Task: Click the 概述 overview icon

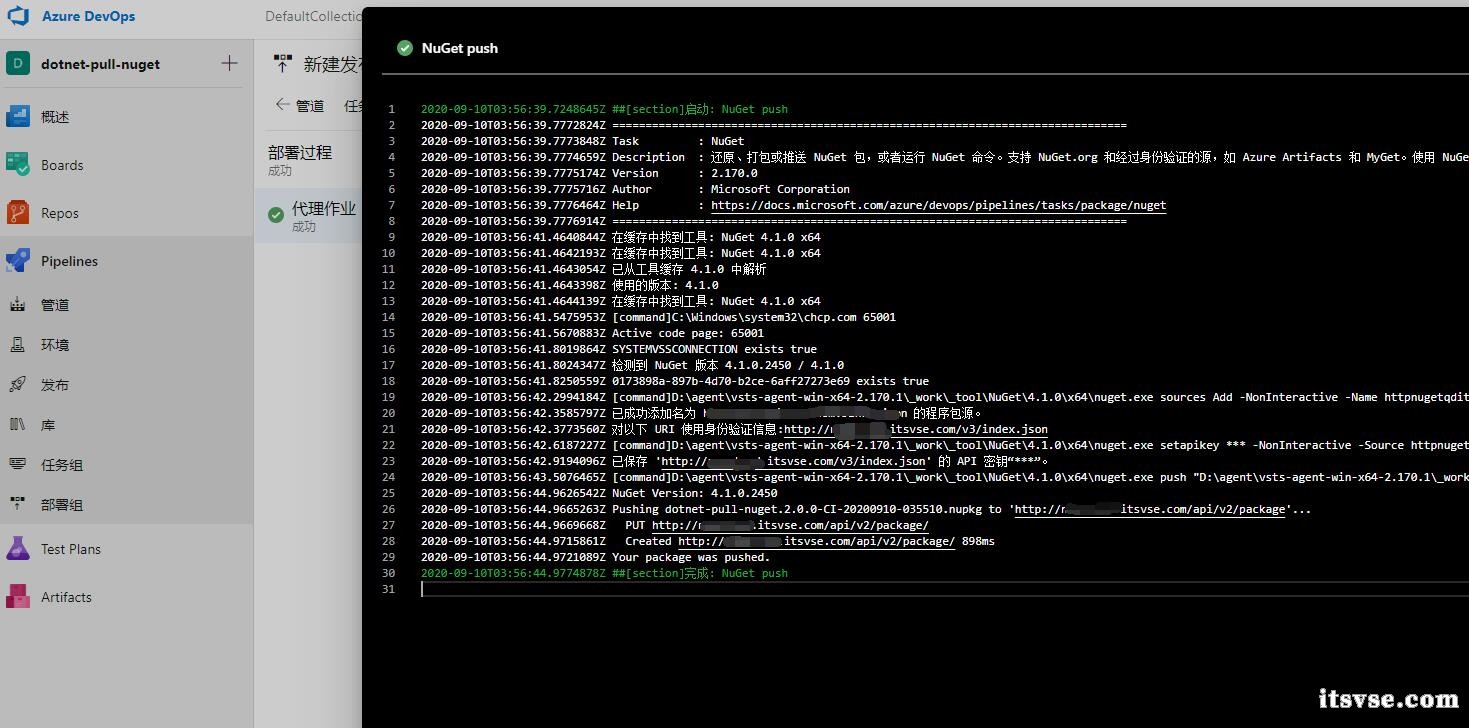Action: point(18,117)
